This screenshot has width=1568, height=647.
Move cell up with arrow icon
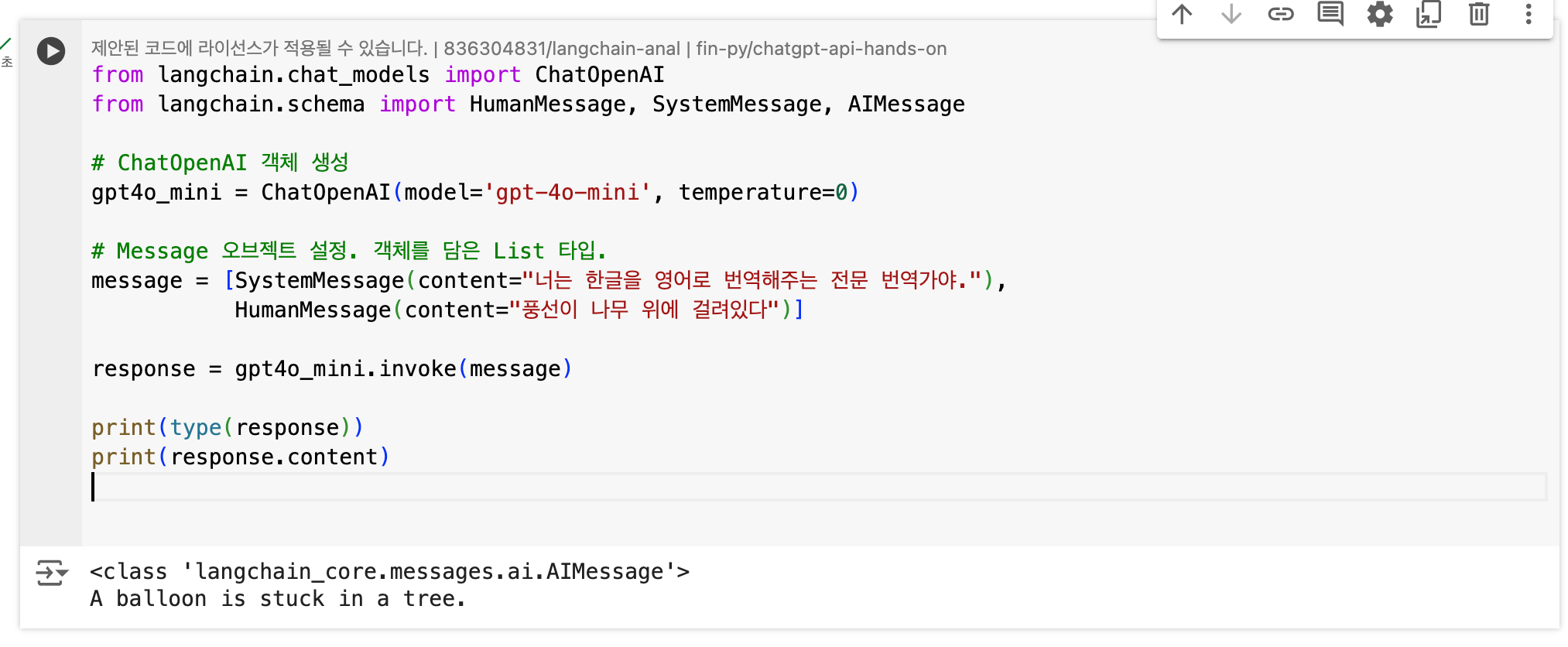pyautogui.click(x=1182, y=14)
